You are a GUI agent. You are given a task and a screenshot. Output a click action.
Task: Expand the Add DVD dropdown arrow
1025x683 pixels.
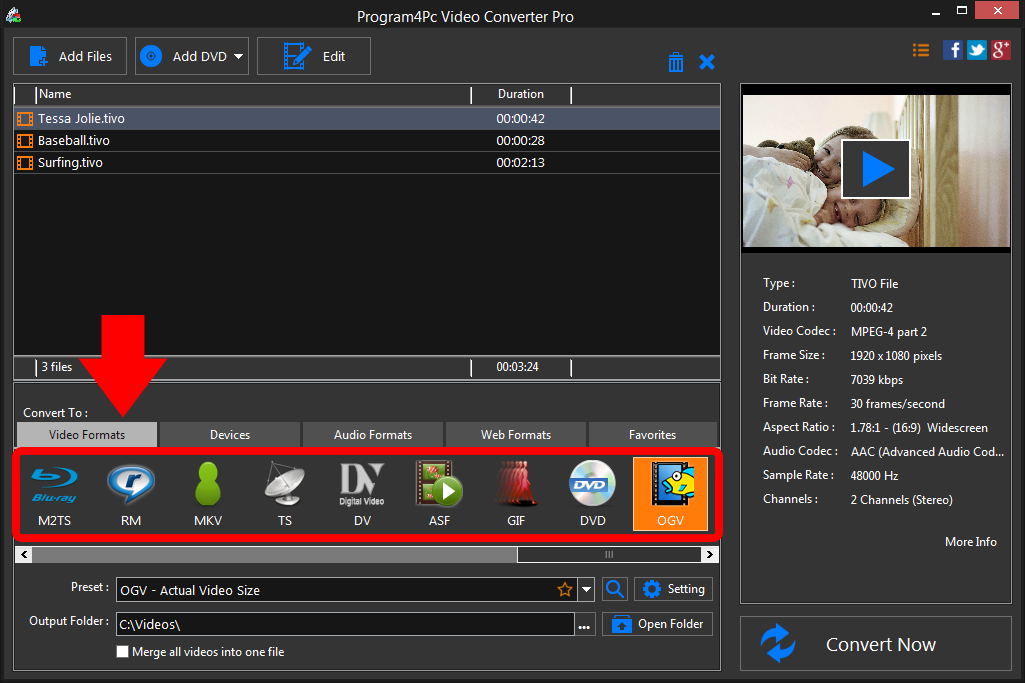(x=239, y=56)
